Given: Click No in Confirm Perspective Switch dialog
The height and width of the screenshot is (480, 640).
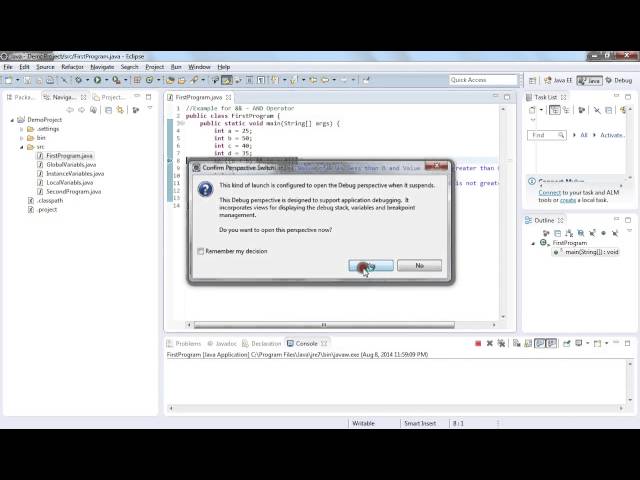Looking at the screenshot, I should pyautogui.click(x=419, y=266).
